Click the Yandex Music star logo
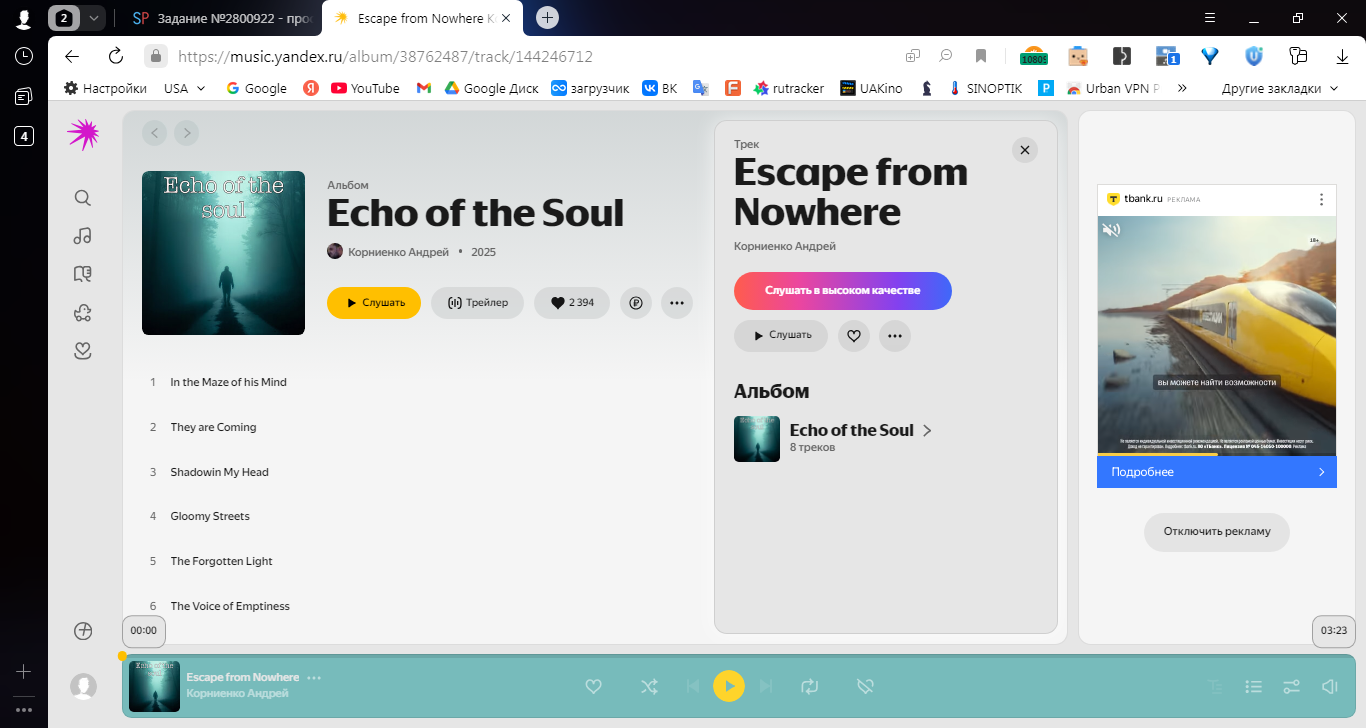Screen dimensions: 1366x728 [x=83, y=134]
